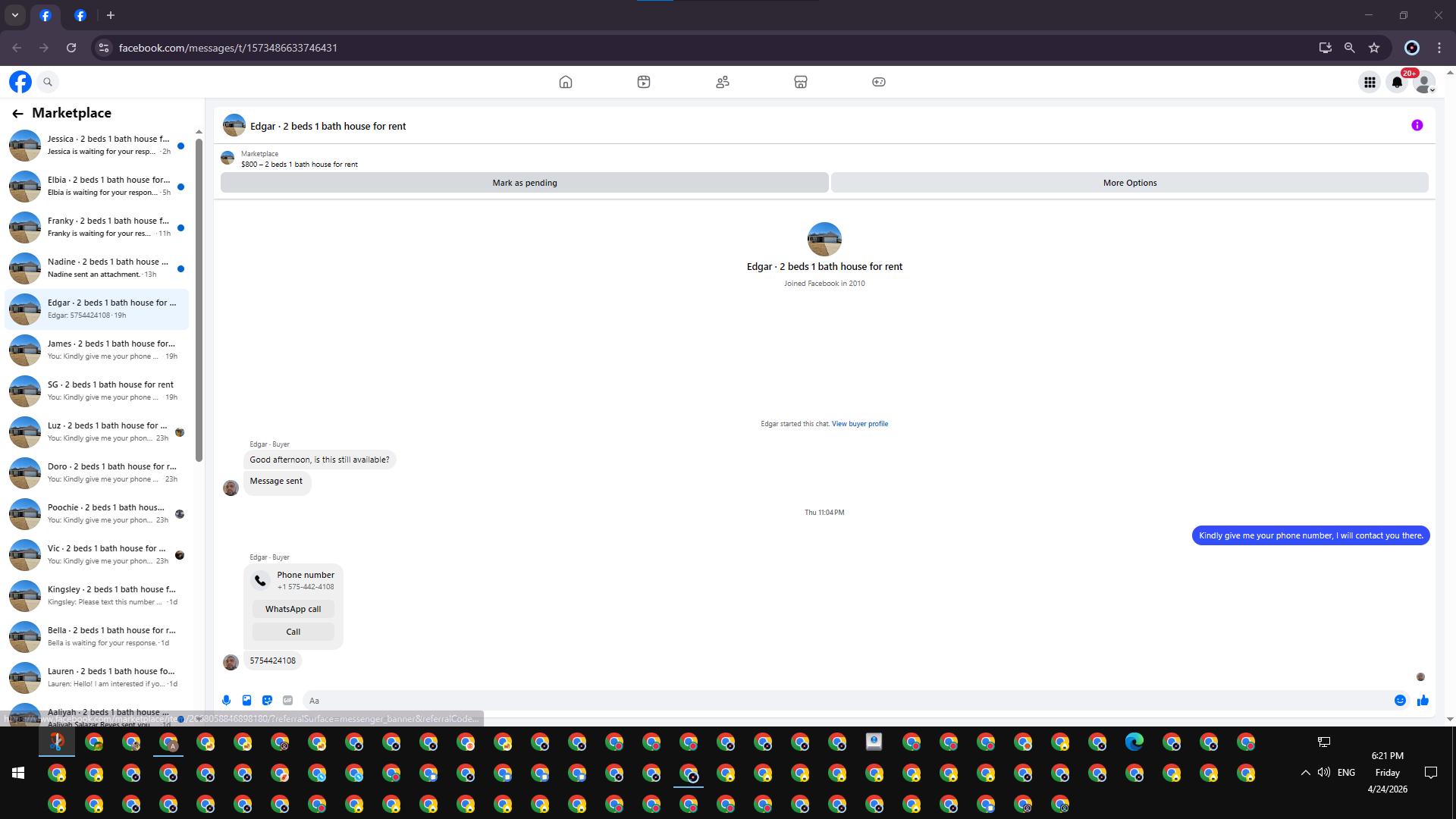Open Franky's conversation
This screenshot has height=819, width=1456.
97,227
